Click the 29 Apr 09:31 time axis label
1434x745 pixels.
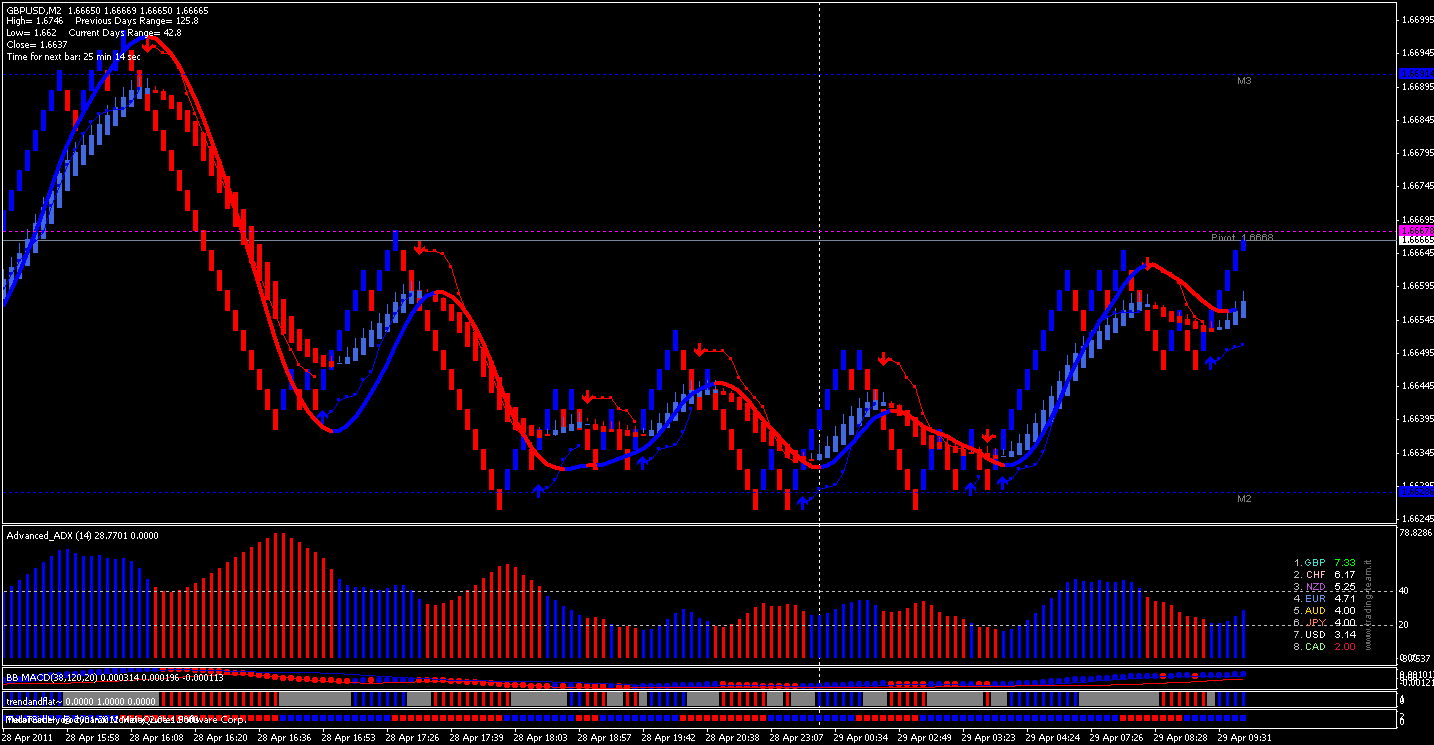click(x=1247, y=738)
